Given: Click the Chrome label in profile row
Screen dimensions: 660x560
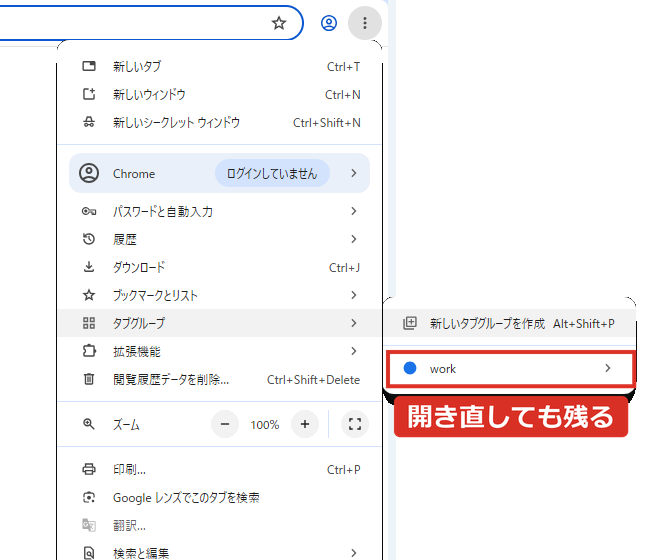Looking at the screenshot, I should pyautogui.click(x=134, y=173).
